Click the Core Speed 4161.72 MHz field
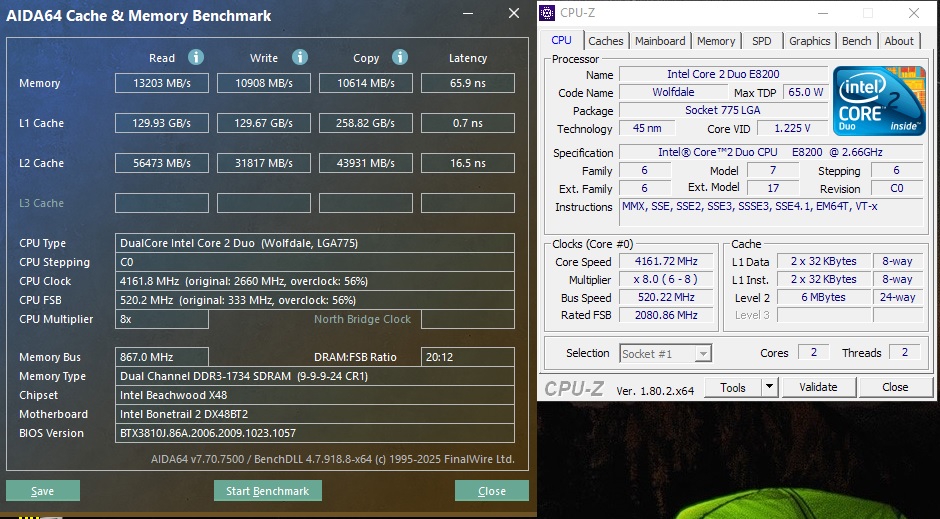 point(666,261)
